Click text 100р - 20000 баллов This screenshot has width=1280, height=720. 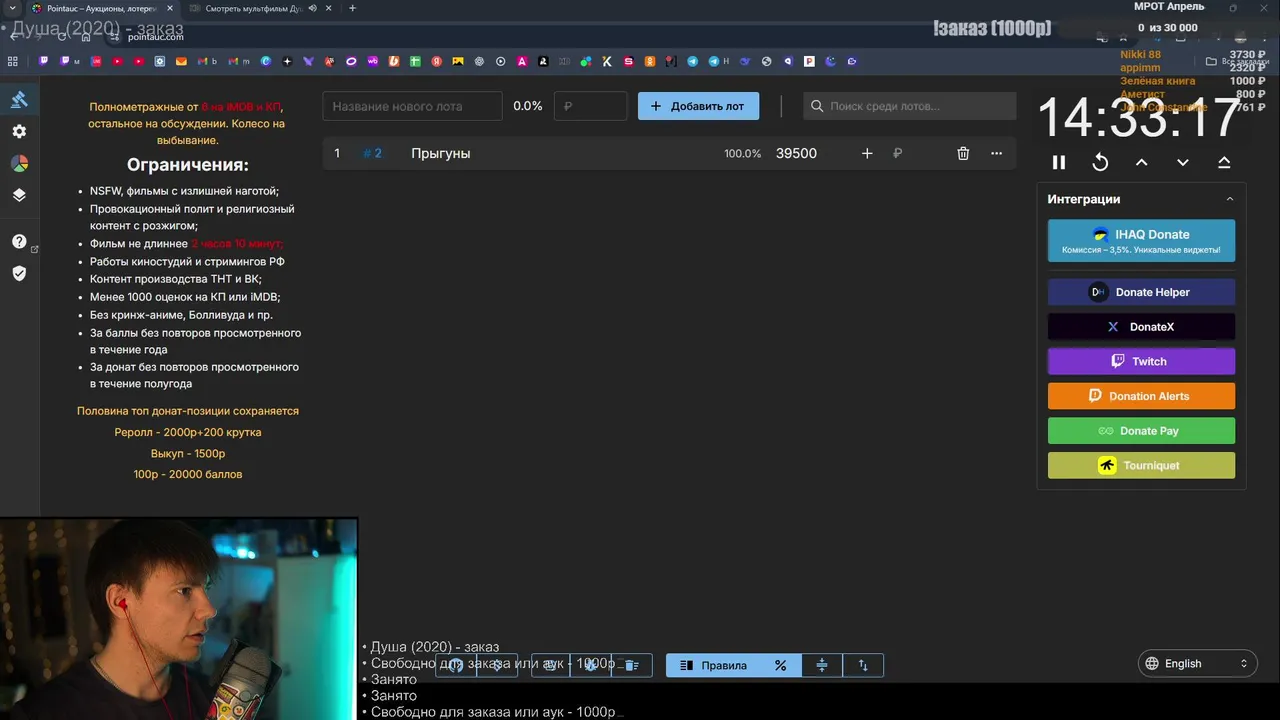point(188,474)
